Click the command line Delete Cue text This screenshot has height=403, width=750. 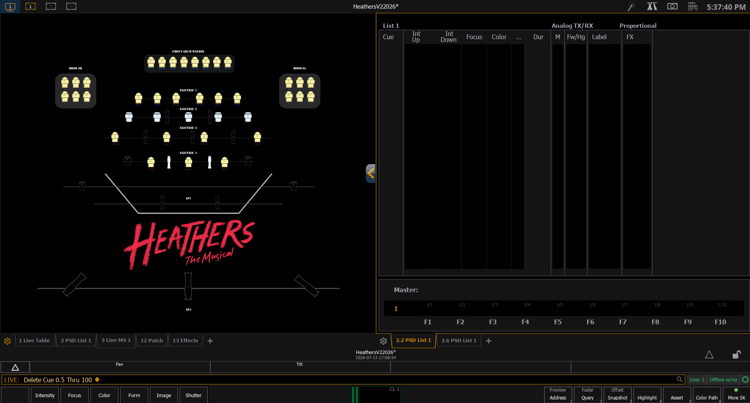58,380
